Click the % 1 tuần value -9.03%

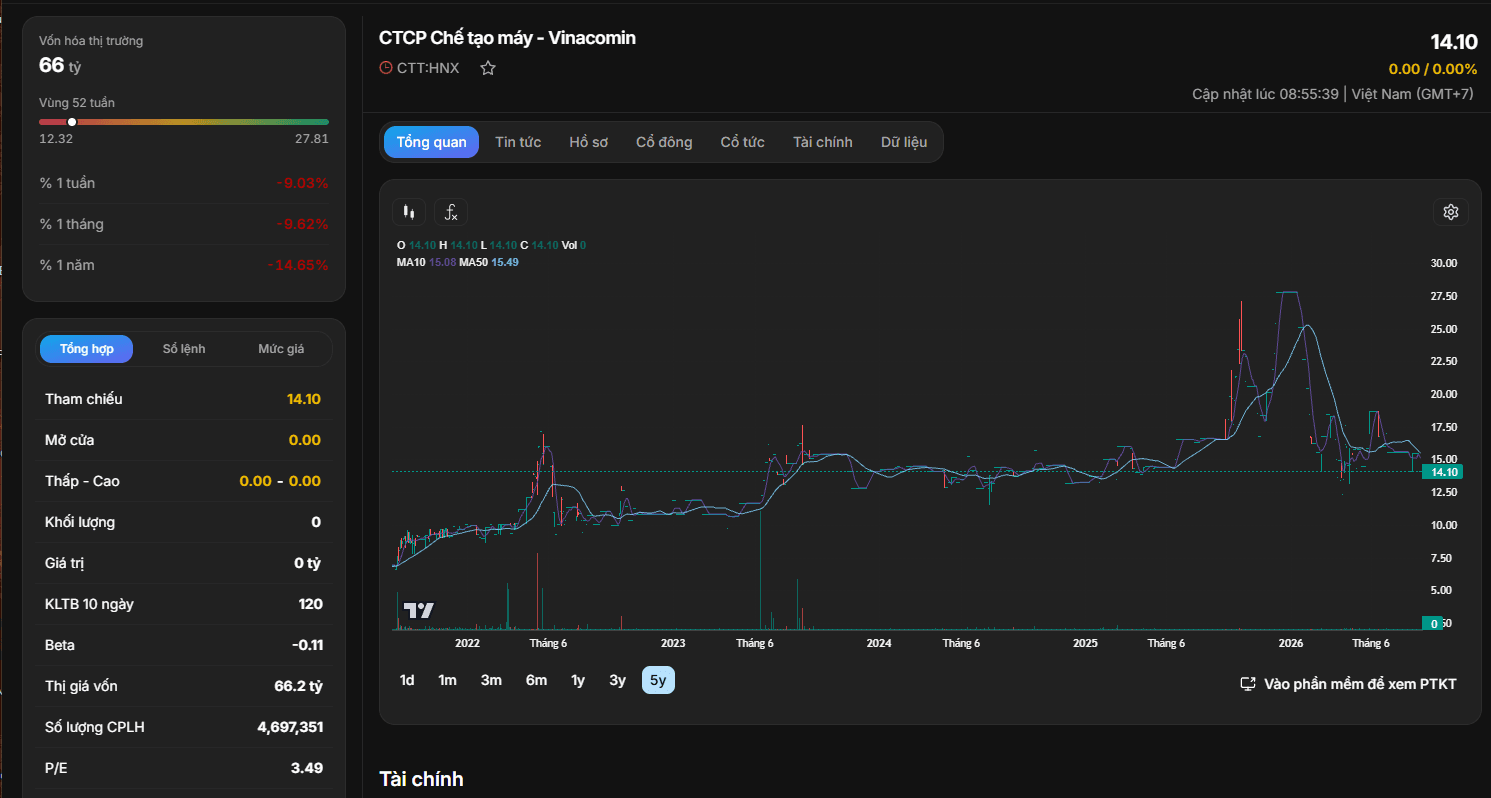(303, 183)
